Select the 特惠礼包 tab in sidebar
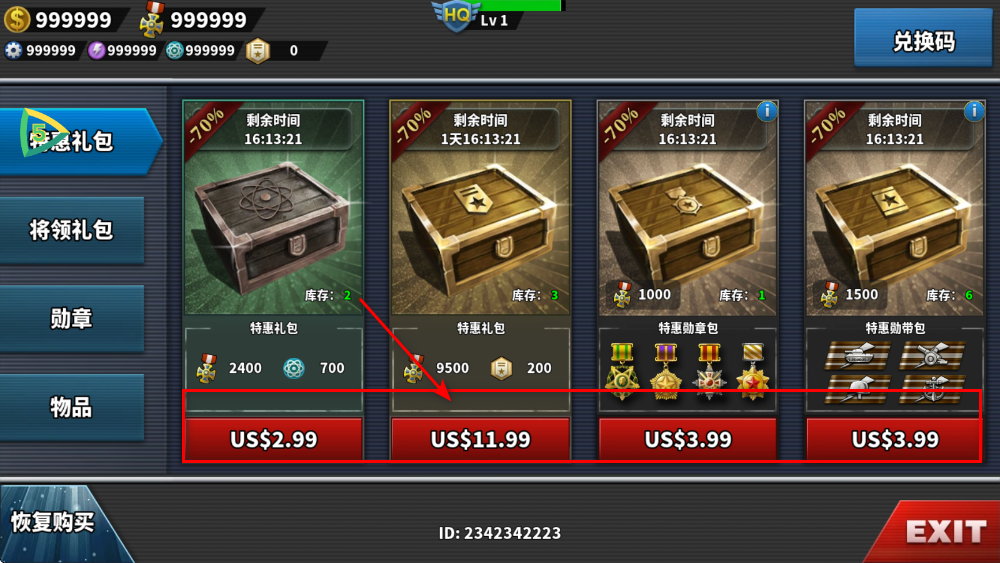This screenshot has height=563, width=1000. pos(80,141)
